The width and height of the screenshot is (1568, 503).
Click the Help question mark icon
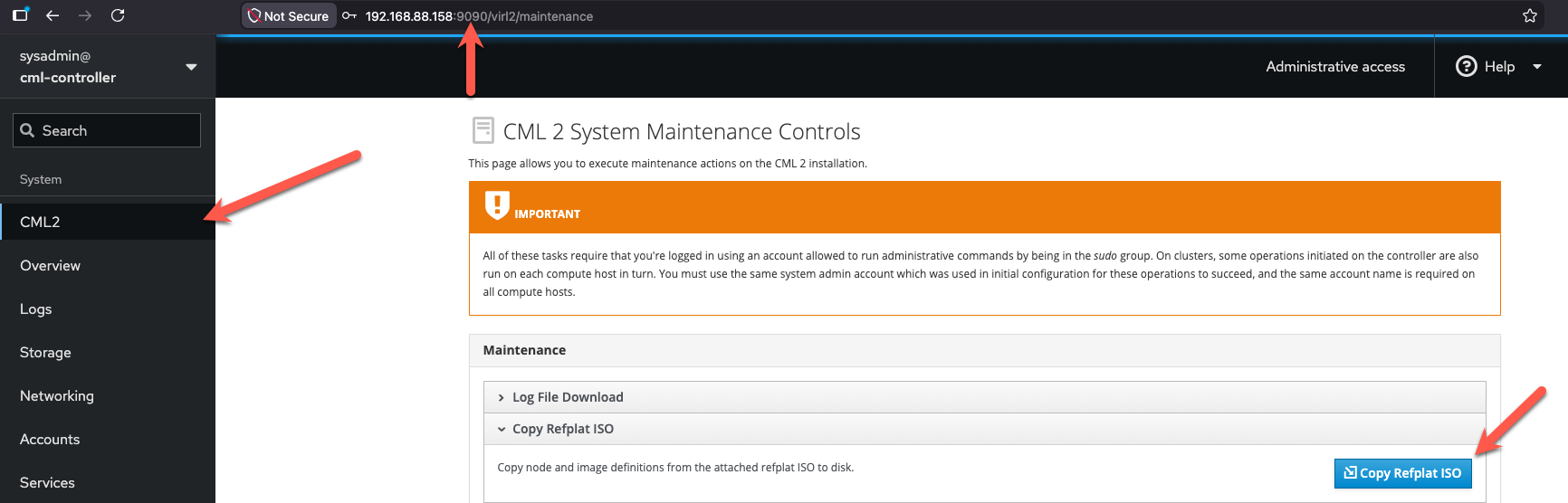coord(1466,66)
